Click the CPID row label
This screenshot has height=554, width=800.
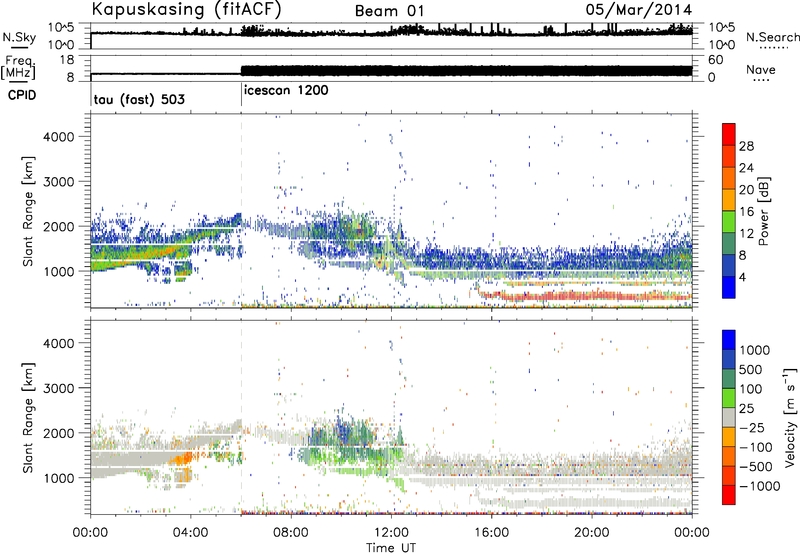22,95
